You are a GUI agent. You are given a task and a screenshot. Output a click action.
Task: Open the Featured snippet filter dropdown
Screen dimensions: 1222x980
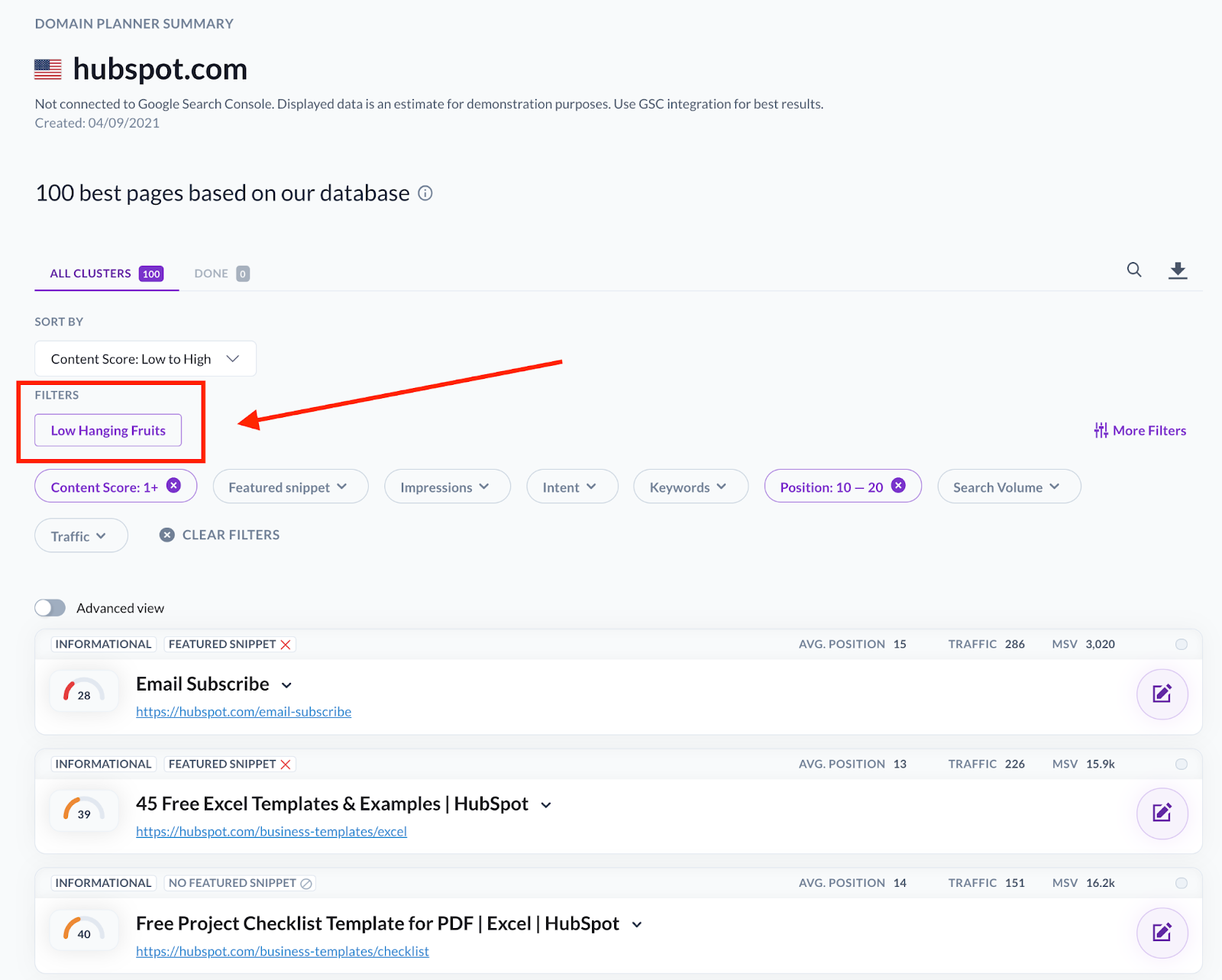coord(290,487)
